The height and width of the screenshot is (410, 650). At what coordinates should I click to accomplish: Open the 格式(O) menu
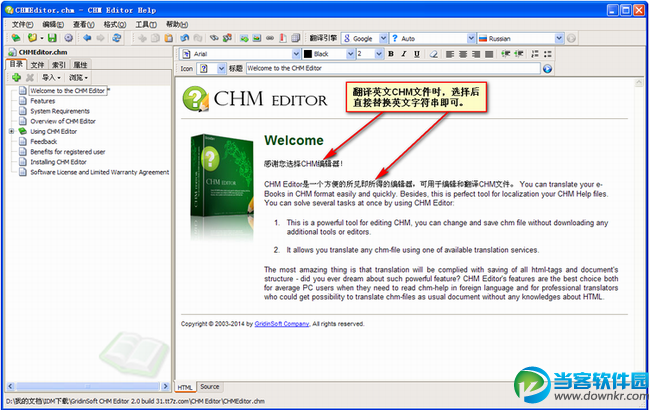pos(115,24)
